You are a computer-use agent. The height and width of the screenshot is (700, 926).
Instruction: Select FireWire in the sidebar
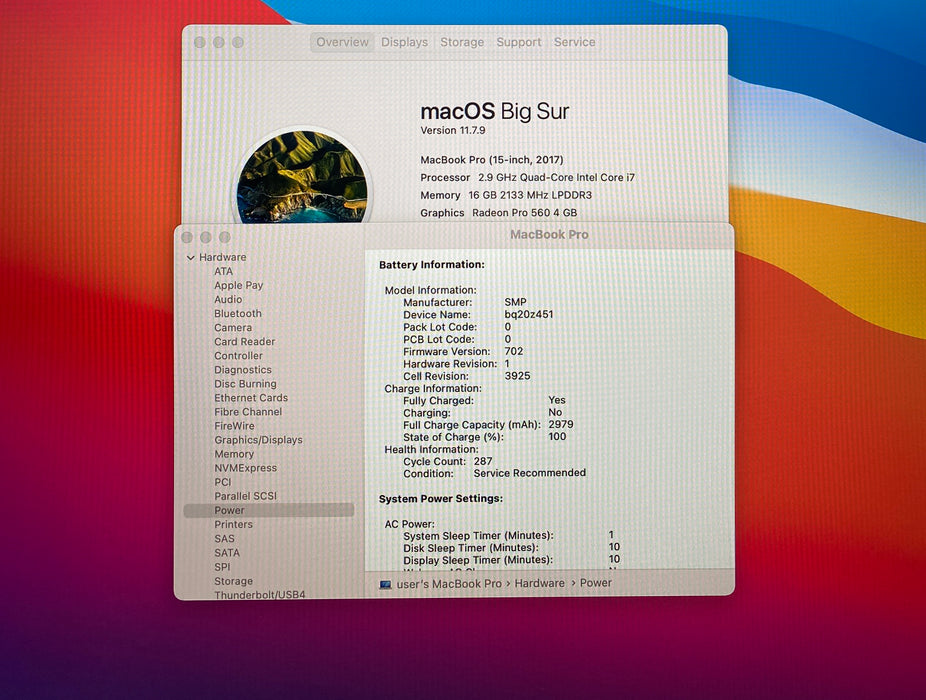click(x=234, y=426)
